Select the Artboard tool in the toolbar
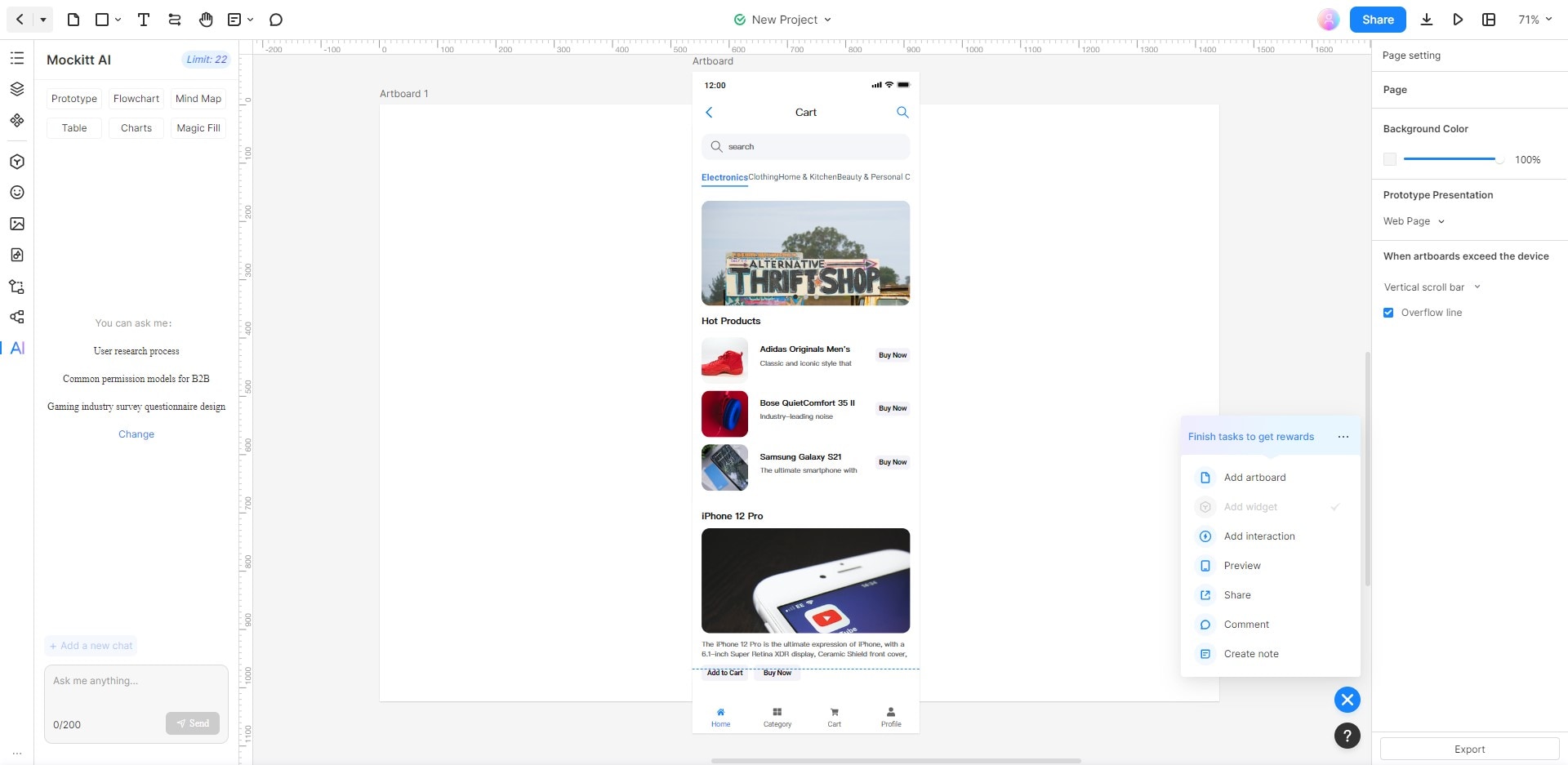The image size is (1568, 765). click(73, 20)
